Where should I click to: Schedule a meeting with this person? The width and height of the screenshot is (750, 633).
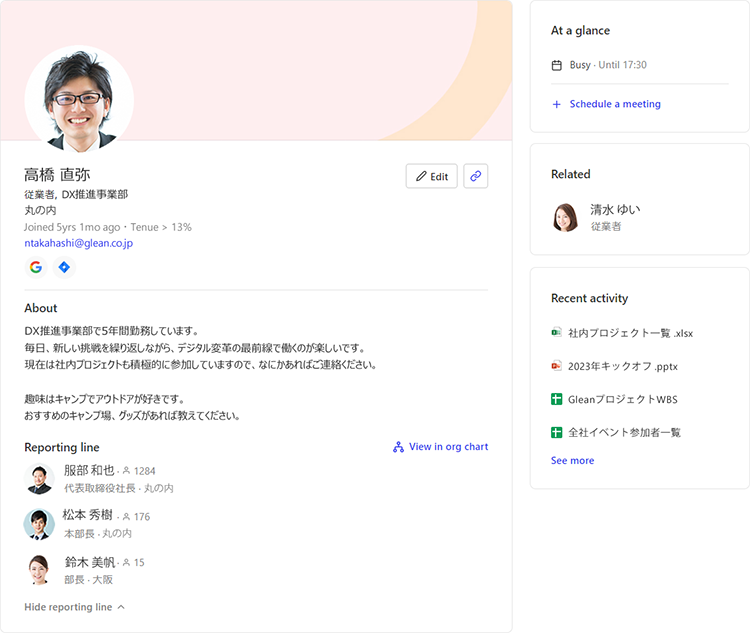click(x=614, y=104)
